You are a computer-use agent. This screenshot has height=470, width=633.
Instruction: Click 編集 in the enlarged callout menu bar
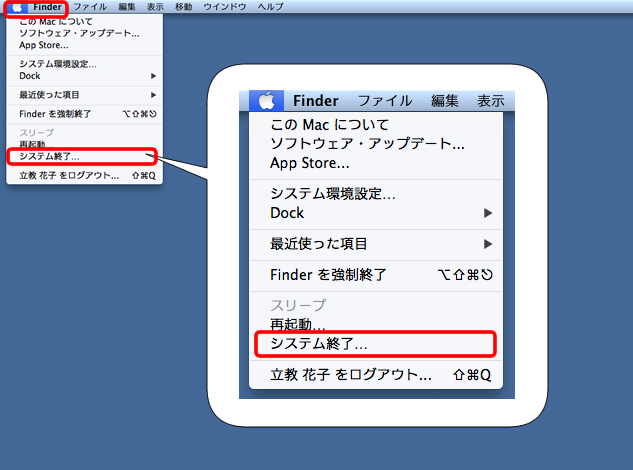coord(444,101)
